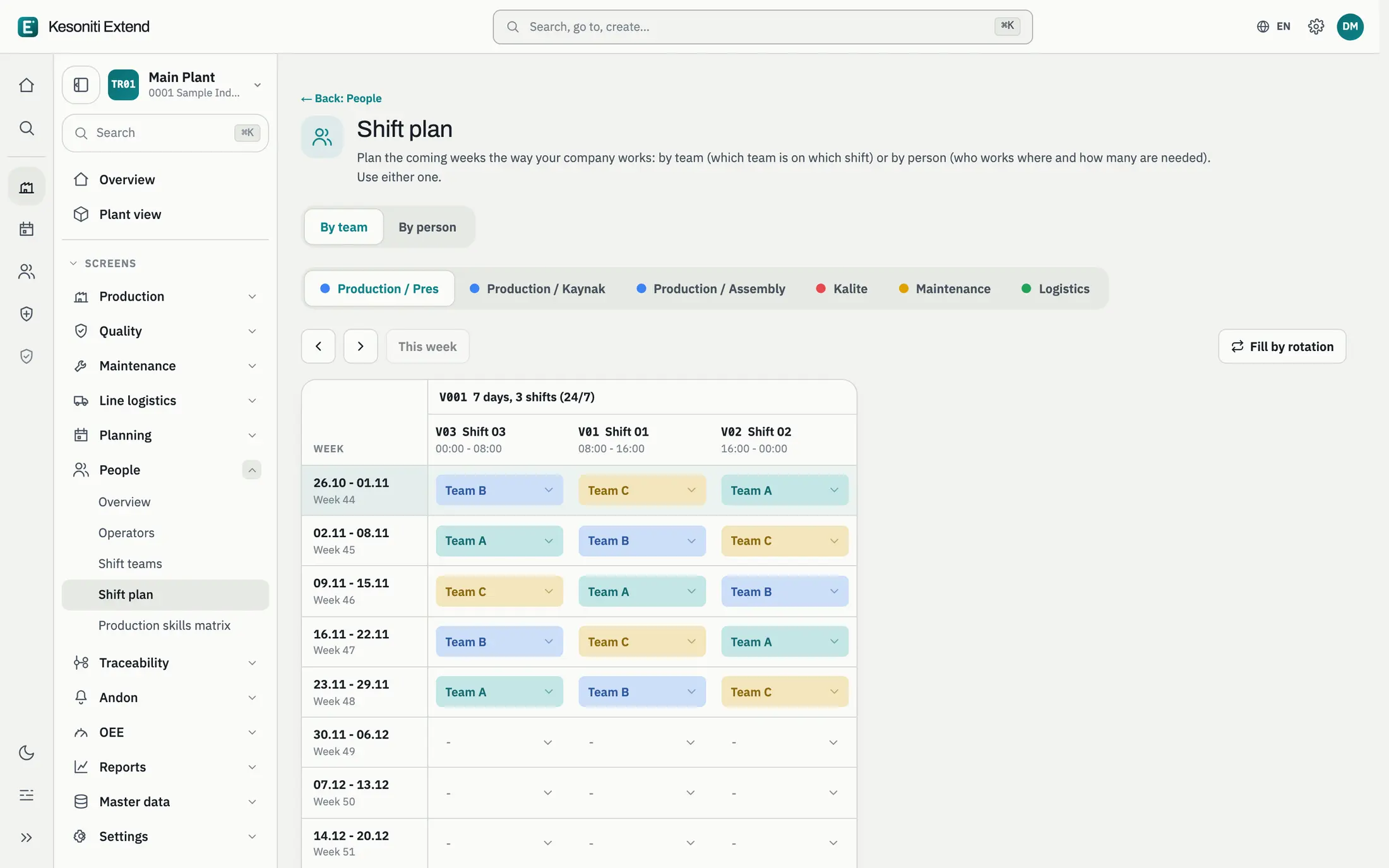Open the people icon in left rail
The image size is (1389, 868).
pyautogui.click(x=27, y=271)
